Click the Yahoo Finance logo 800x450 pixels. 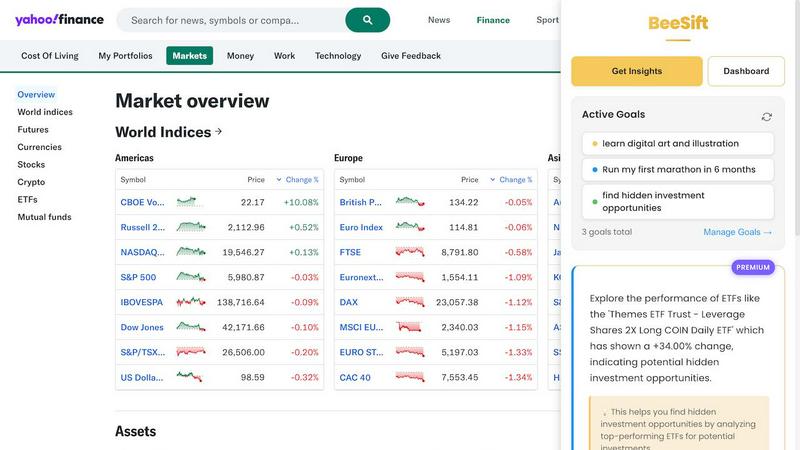tap(59, 20)
